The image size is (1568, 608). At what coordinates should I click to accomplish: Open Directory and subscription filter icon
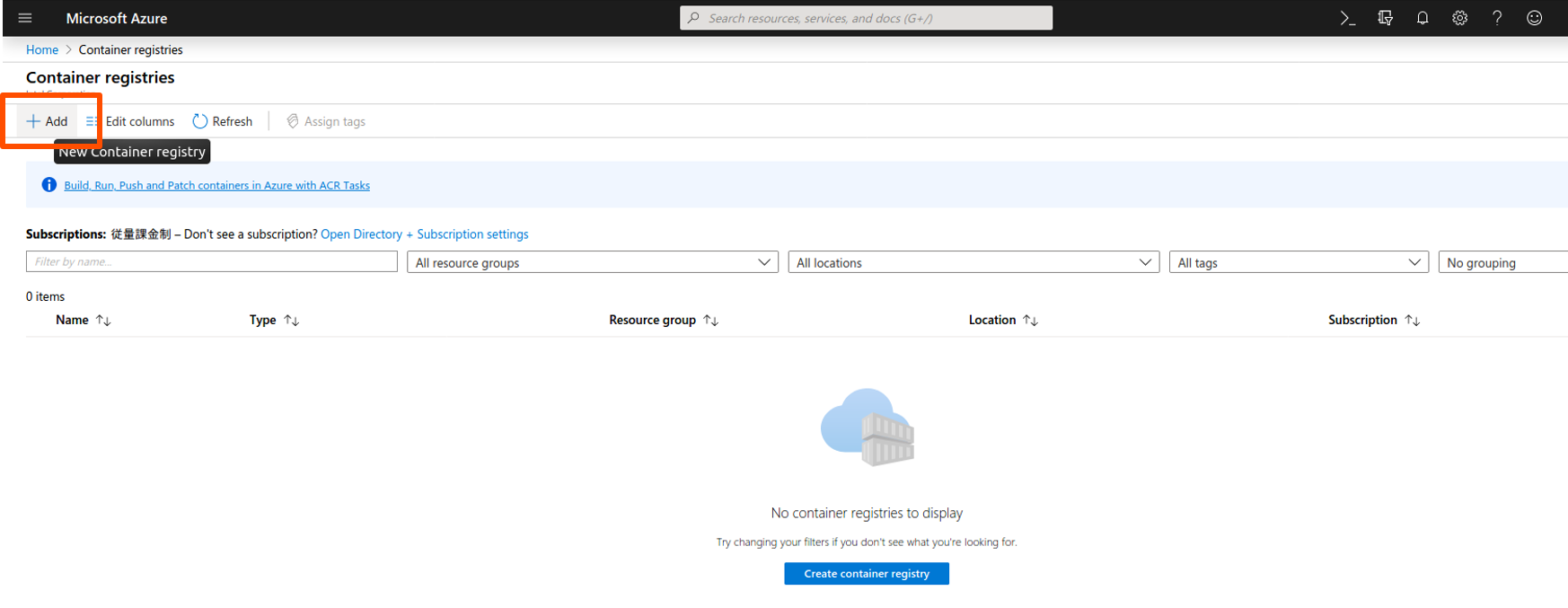tap(1385, 18)
